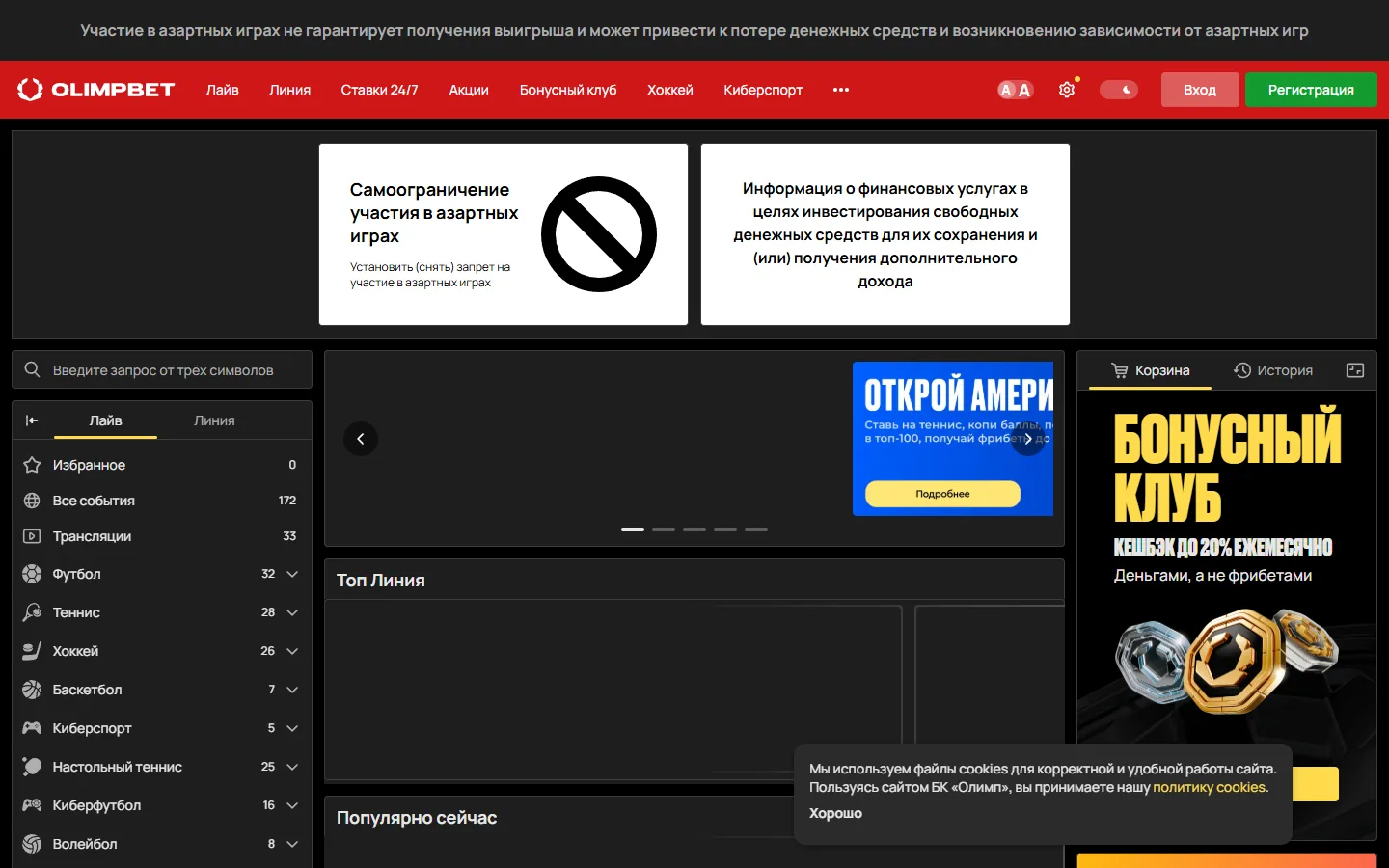Click the Киберфутбол icon
1389x868 pixels.
coord(32,805)
